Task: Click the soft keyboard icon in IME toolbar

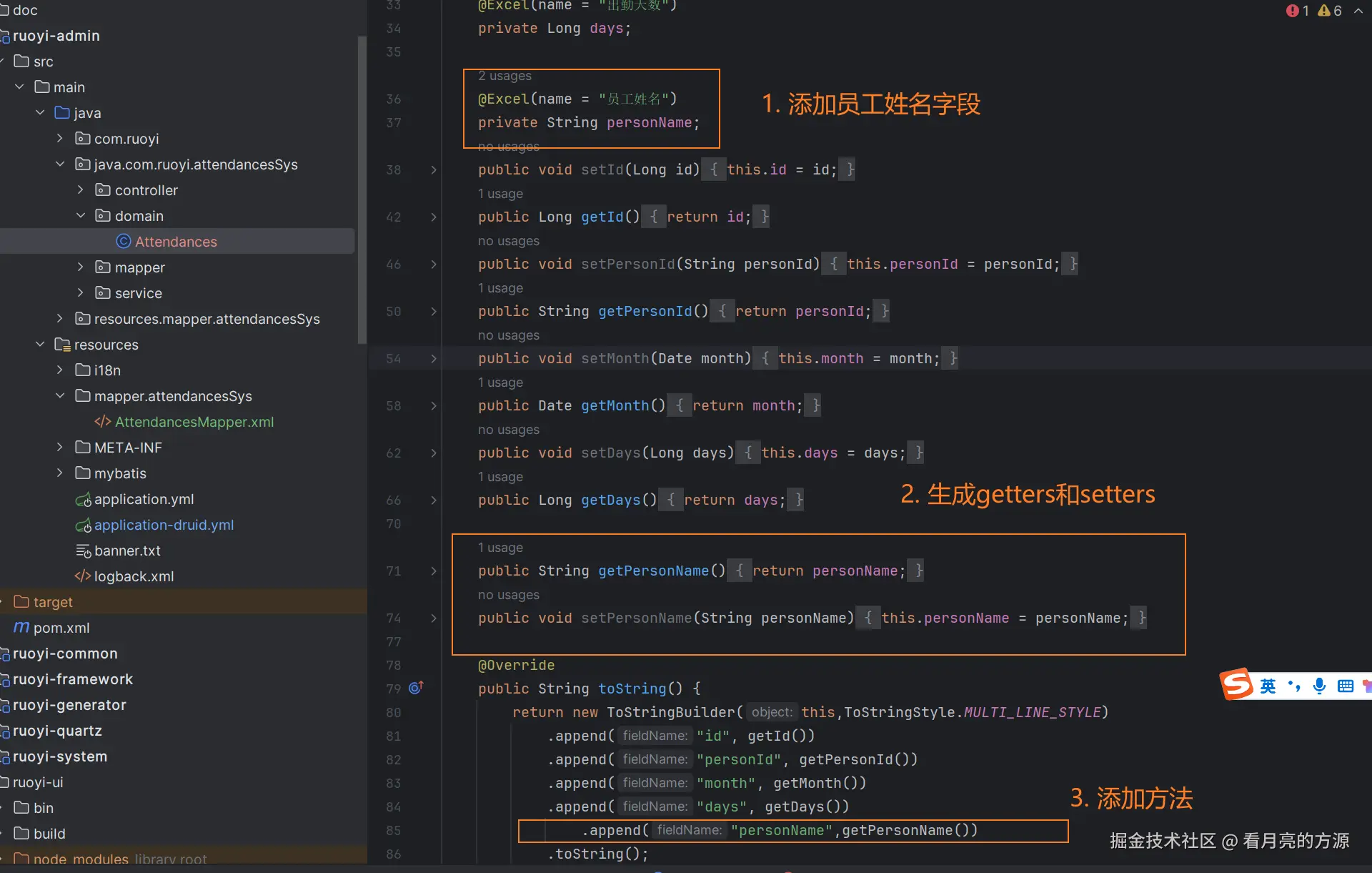Action: [x=1345, y=686]
